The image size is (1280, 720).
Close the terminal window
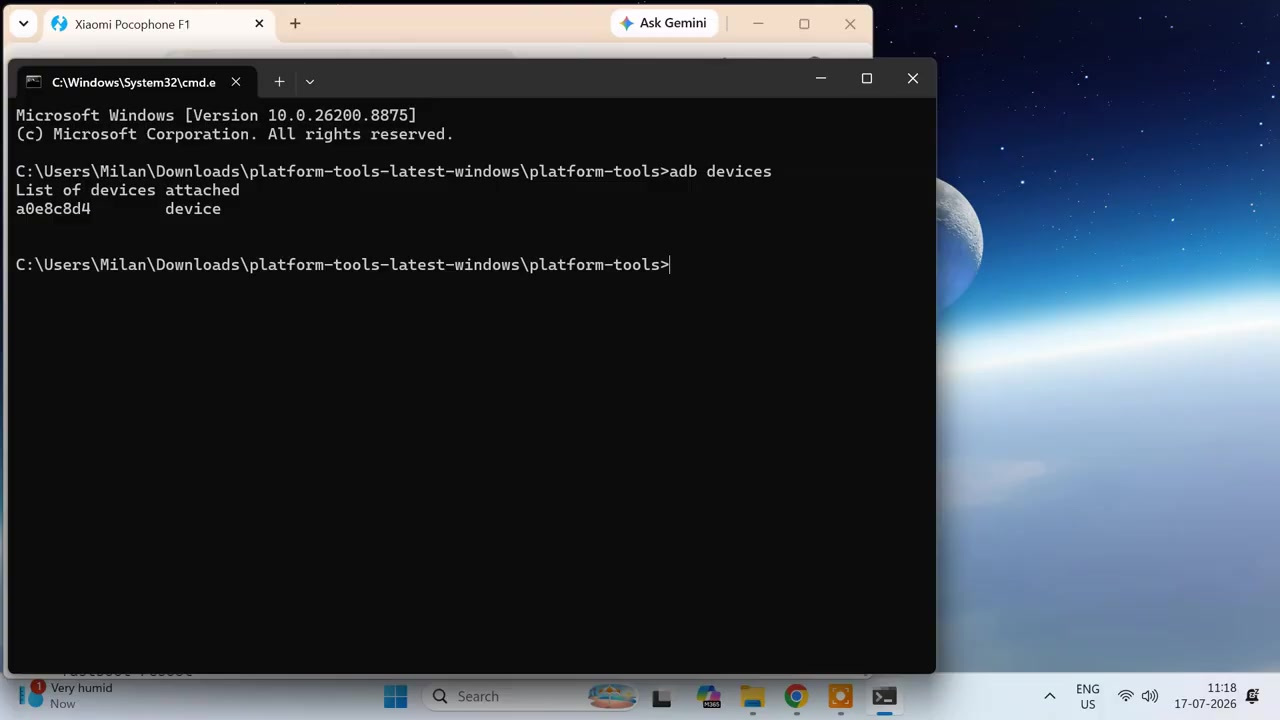coord(913,78)
